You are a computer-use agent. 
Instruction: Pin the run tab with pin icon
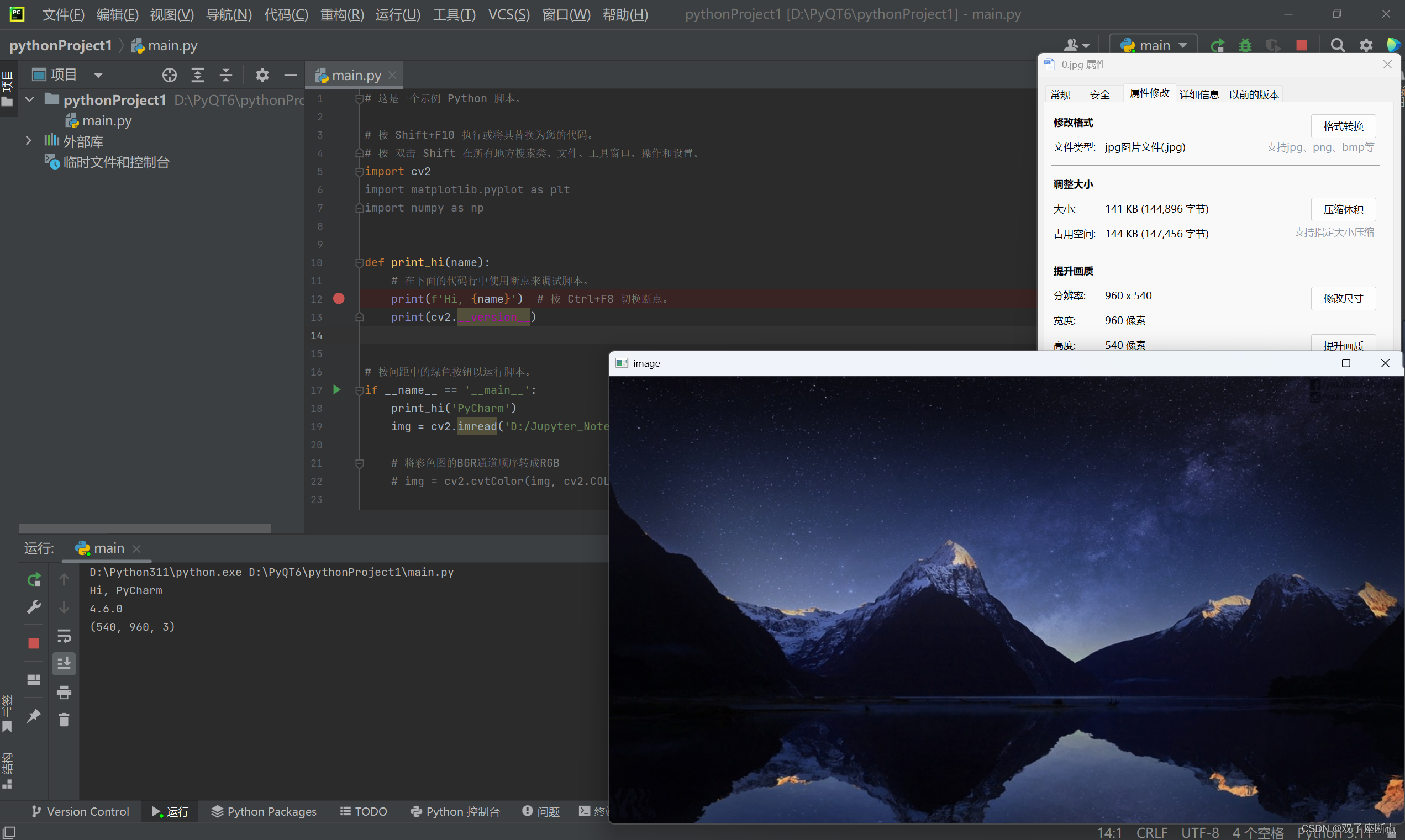click(x=33, y=716)
